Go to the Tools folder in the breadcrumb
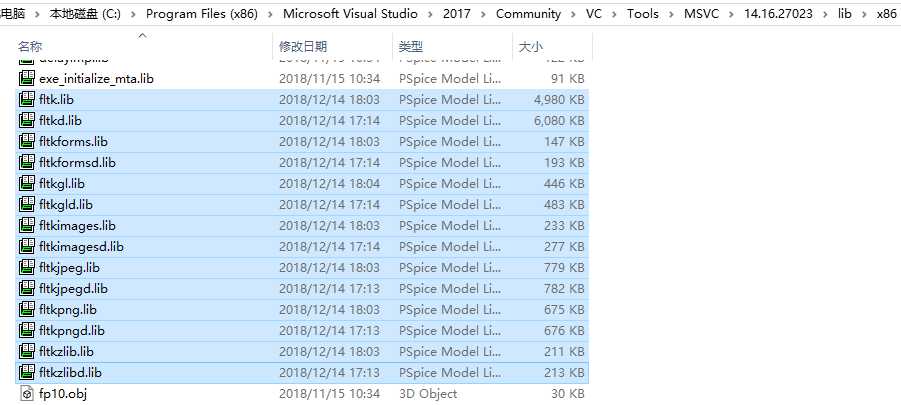901x405 pixels. coord(642,14)
